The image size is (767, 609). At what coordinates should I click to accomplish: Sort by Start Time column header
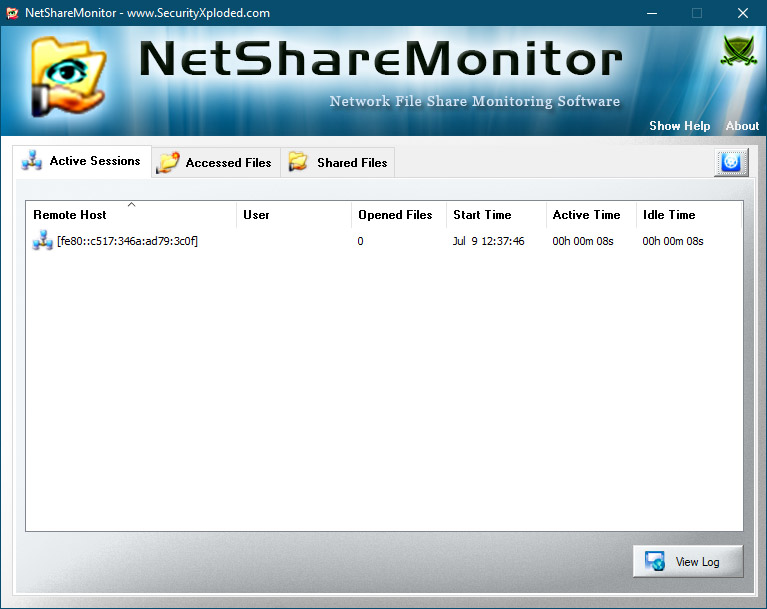pos(496,215)
